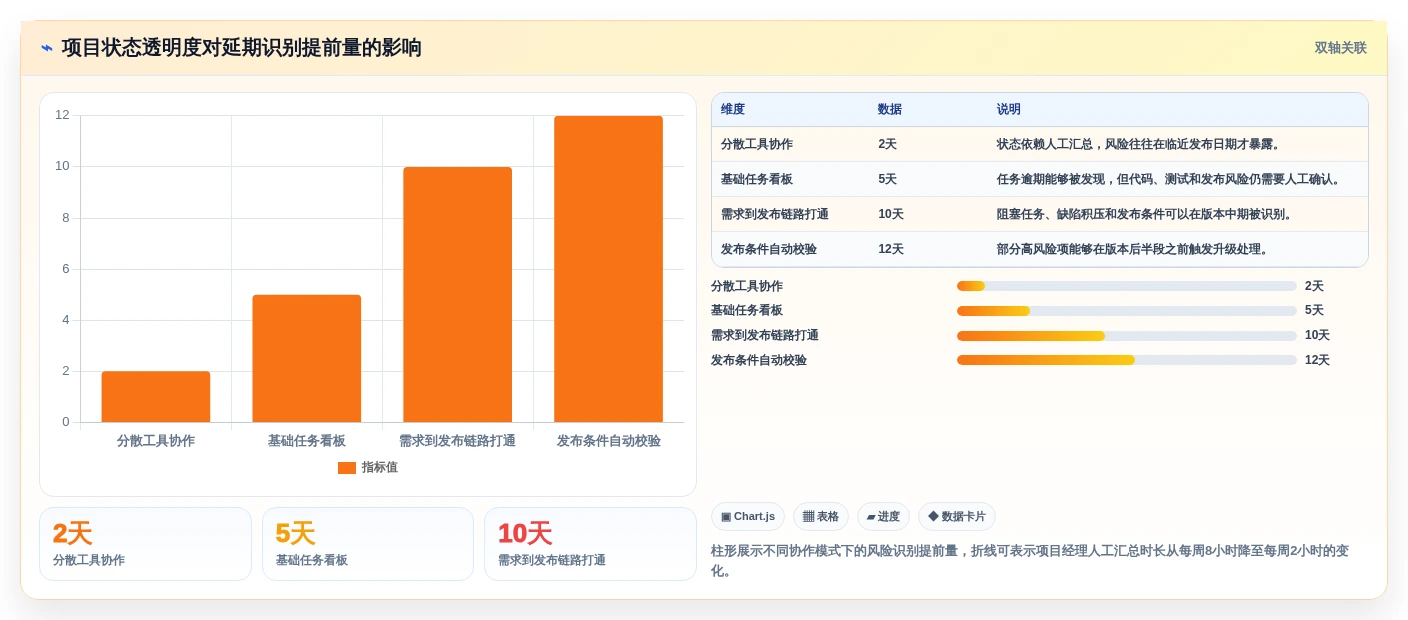
Task: Select table row cell 需求到发布链路打通
Action: (775, 214)
